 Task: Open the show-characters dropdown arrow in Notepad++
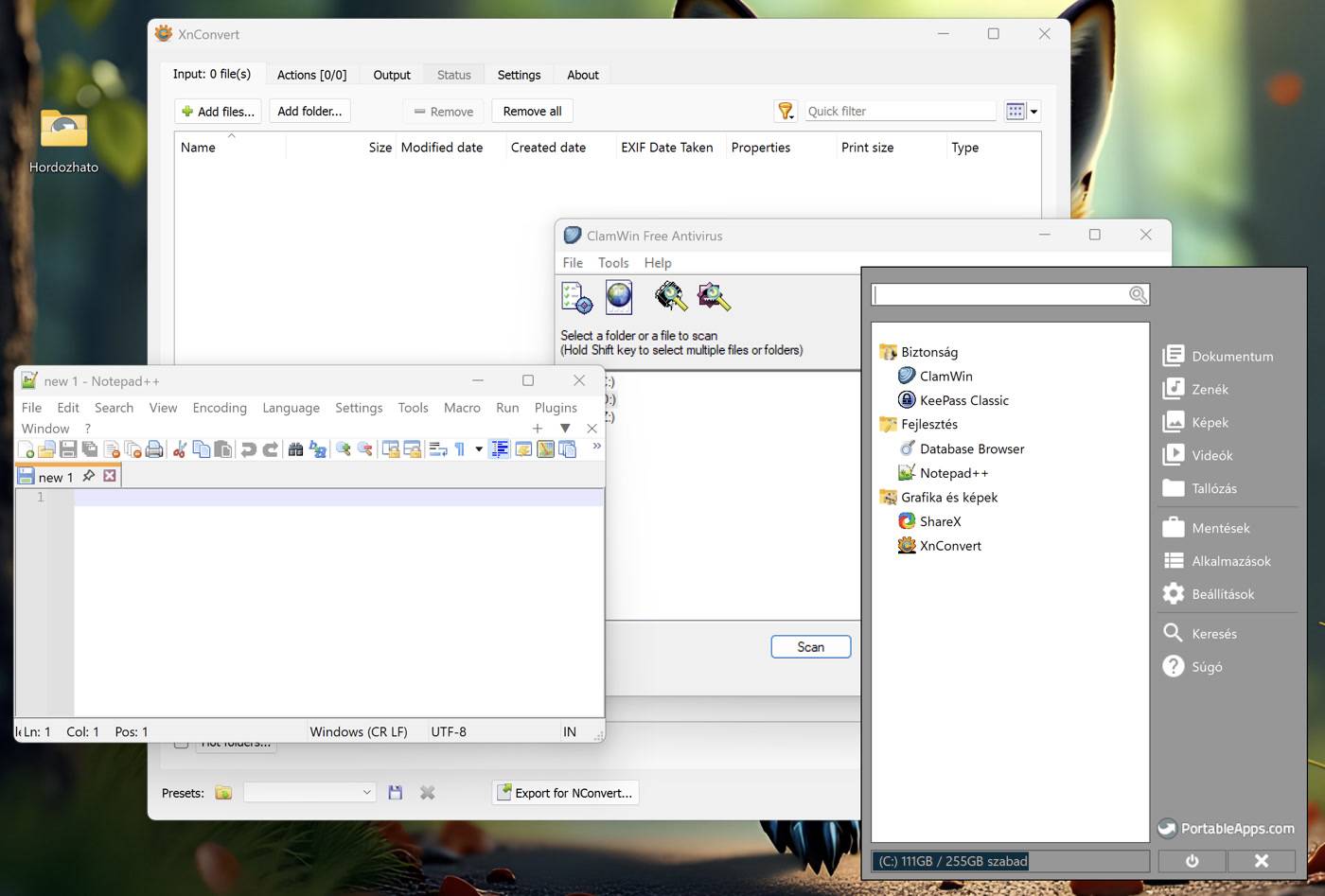[479, 449]
